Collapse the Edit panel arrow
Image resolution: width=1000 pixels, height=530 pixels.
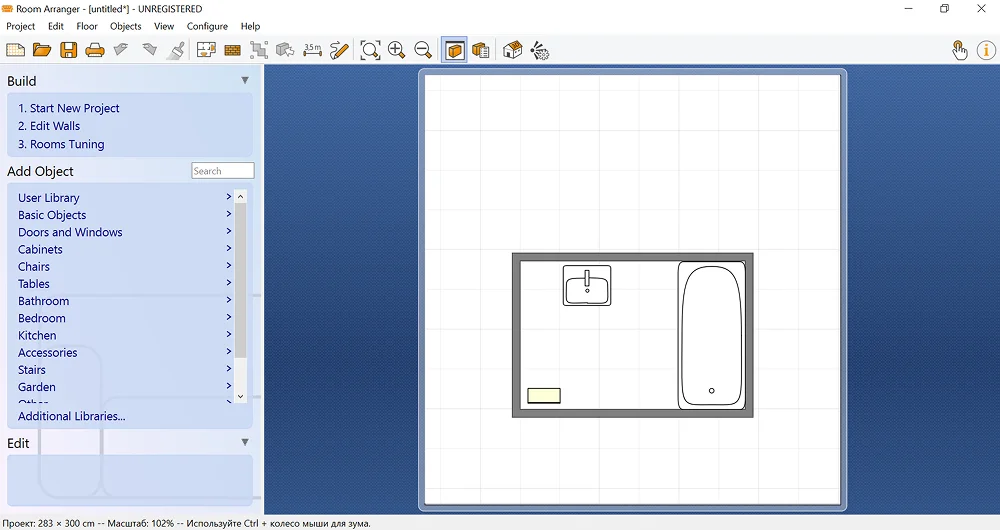(245, 442)
